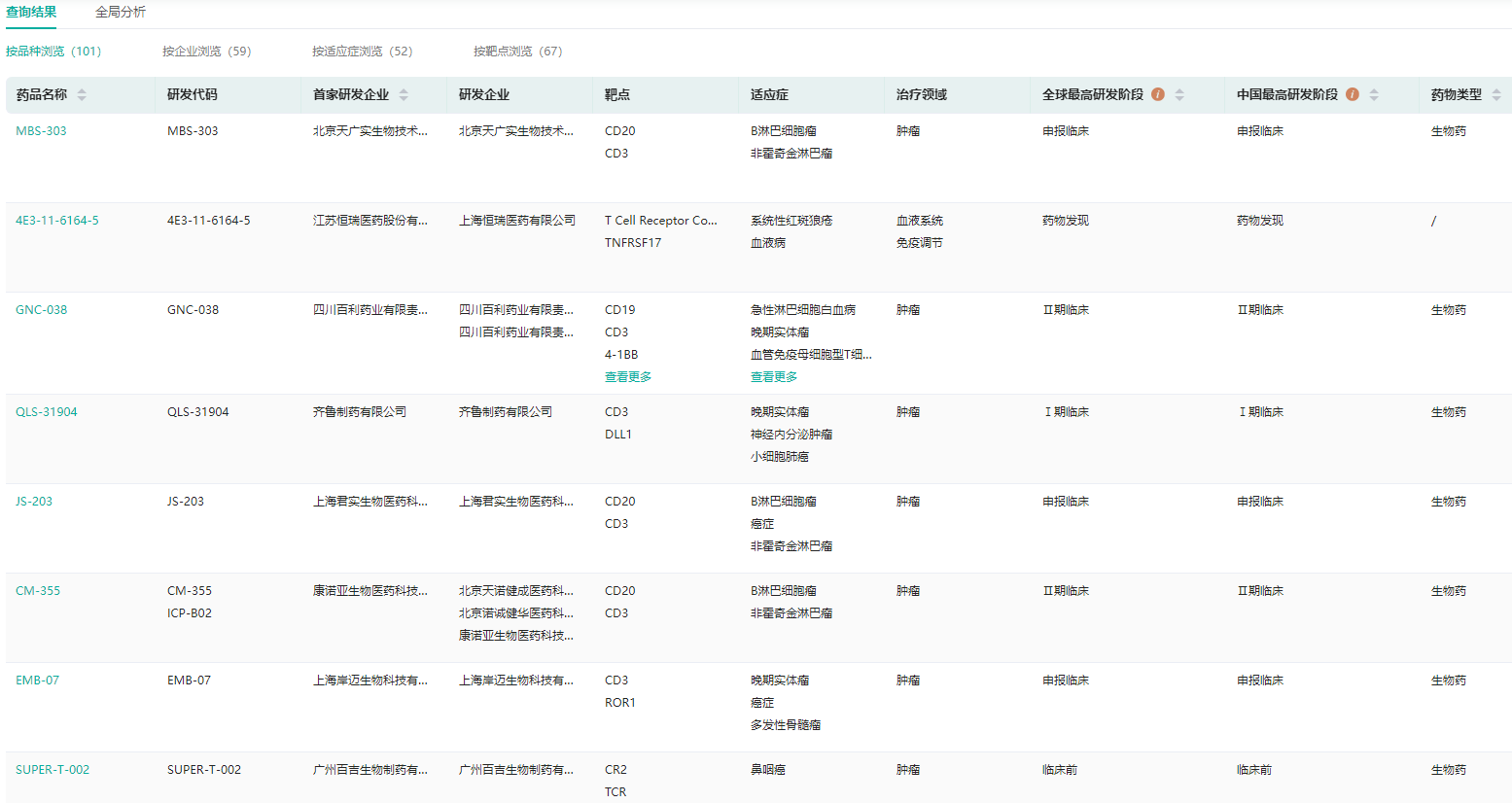
Task: Sort by 全球最高研发阶段 arrows
Action: pyautogui.click(x=1179, y=94)
